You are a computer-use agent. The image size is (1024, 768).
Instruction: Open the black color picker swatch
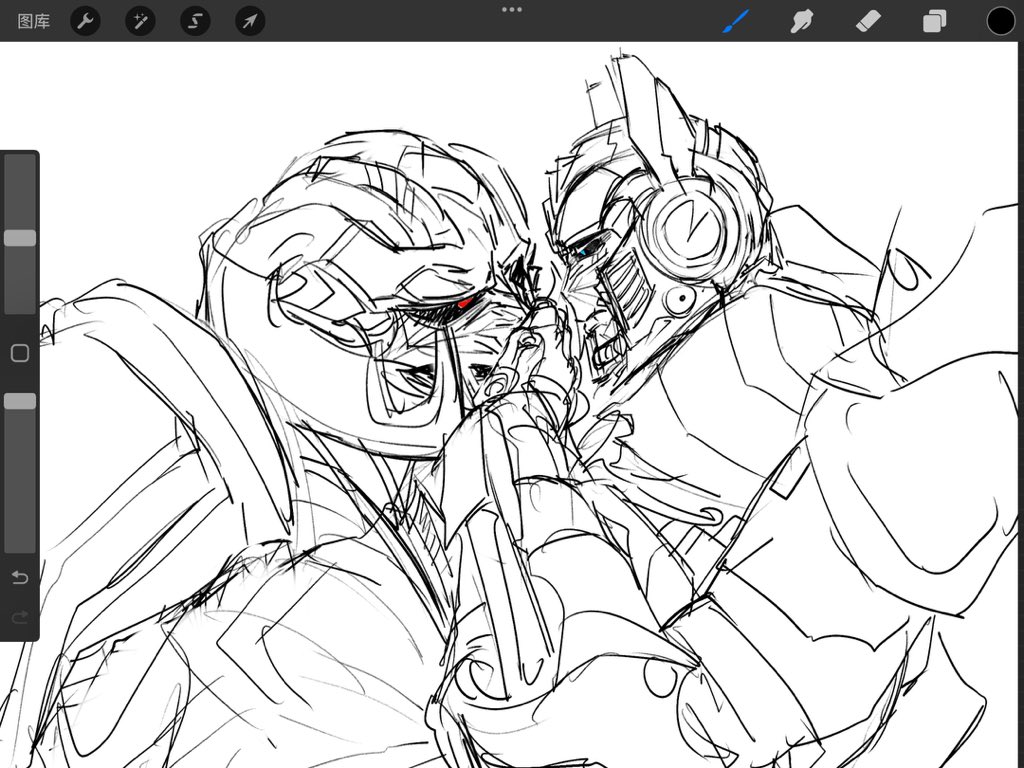coord(1000,21)
